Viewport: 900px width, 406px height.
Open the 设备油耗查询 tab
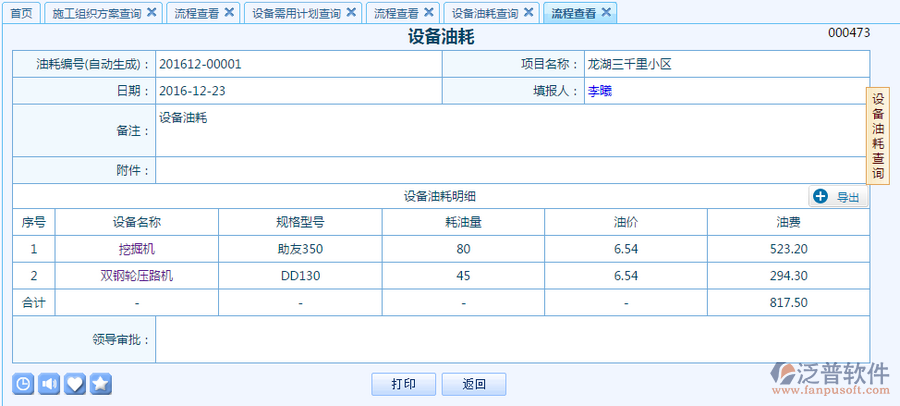click(485, 13)
